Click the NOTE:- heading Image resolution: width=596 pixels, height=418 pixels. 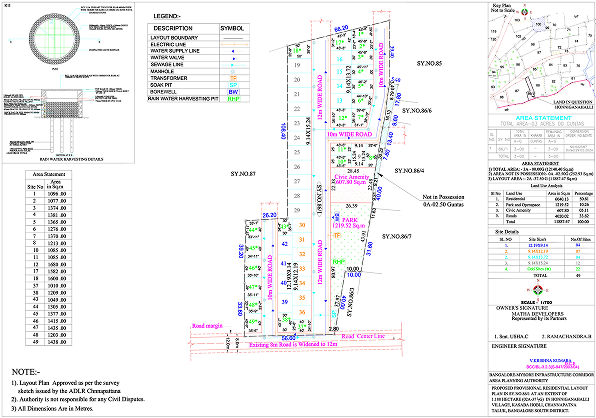[x=26, y=372]
